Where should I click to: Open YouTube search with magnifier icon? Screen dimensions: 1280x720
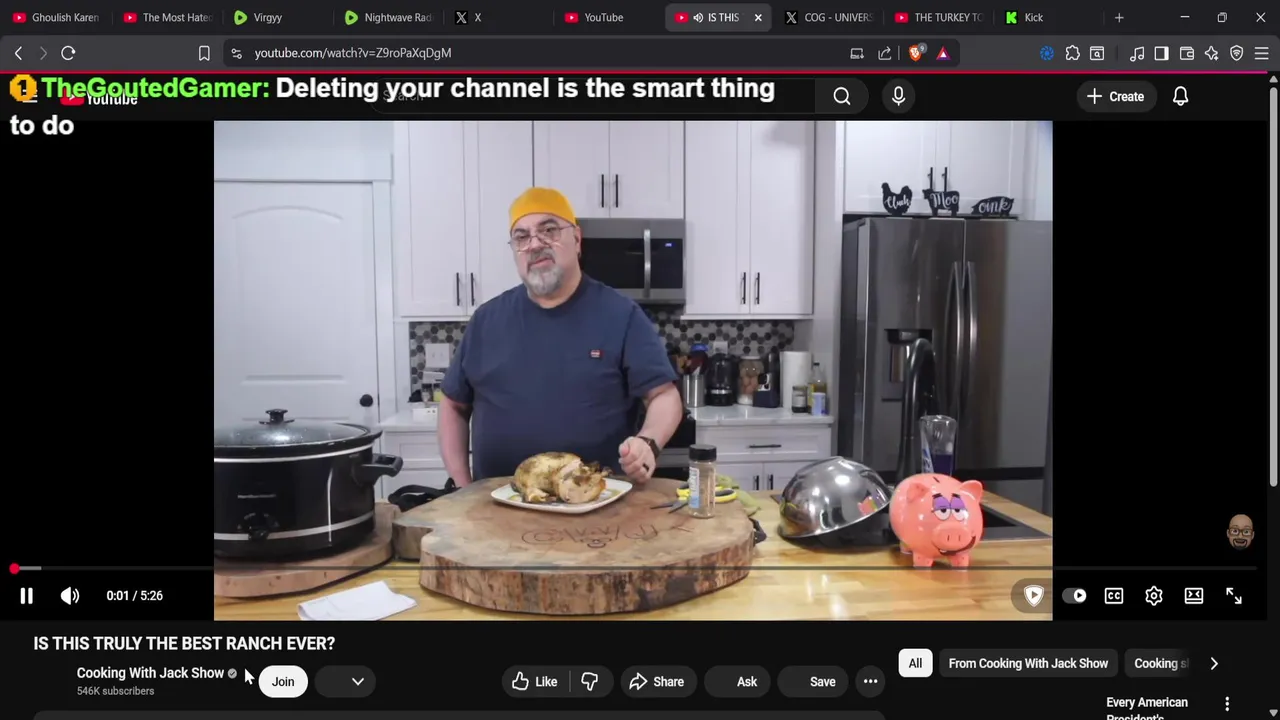pyautogui.click(x=842, y=96)
